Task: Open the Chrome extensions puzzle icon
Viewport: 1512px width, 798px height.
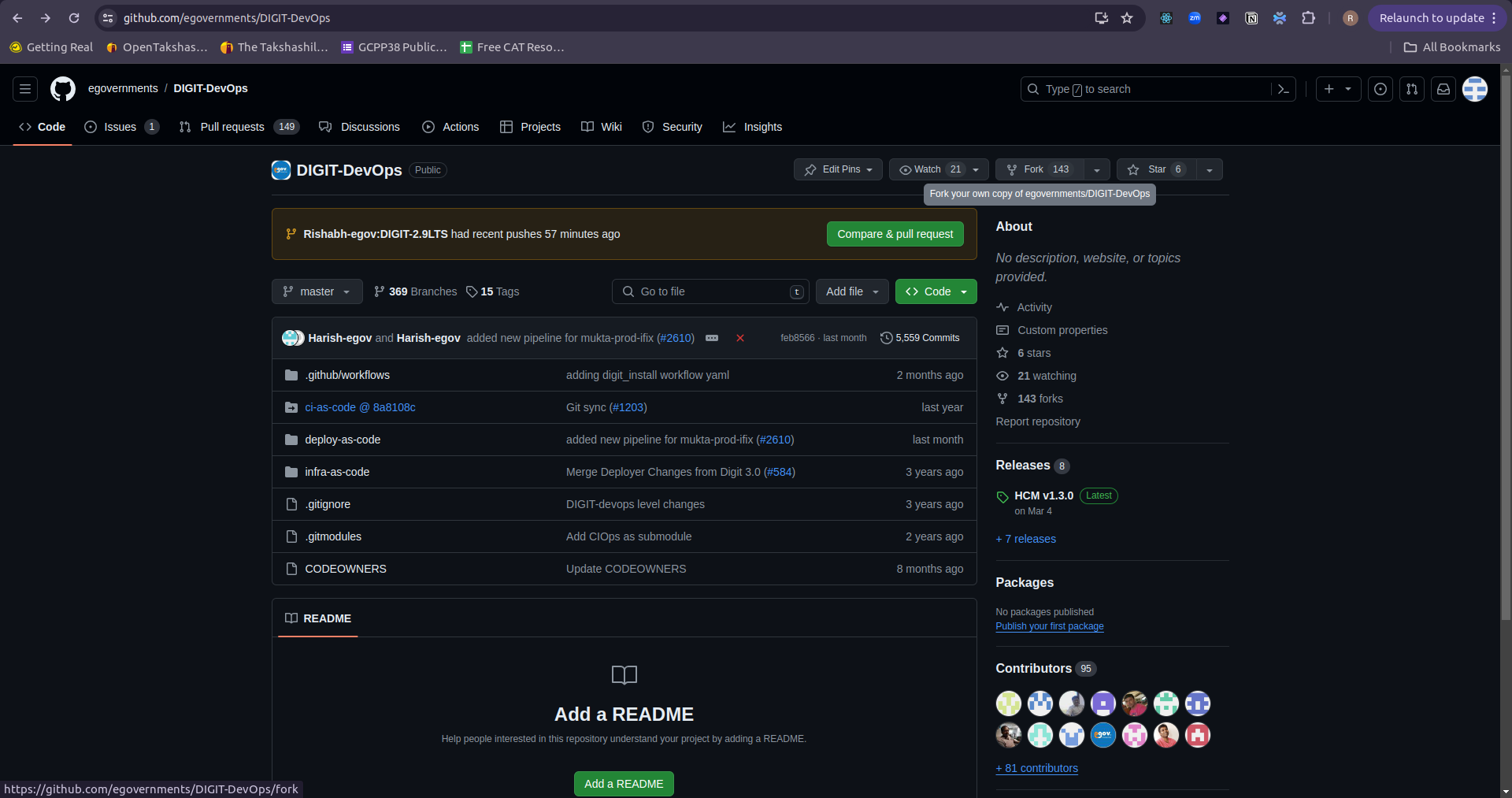Action: click(x=1308, y=18)
